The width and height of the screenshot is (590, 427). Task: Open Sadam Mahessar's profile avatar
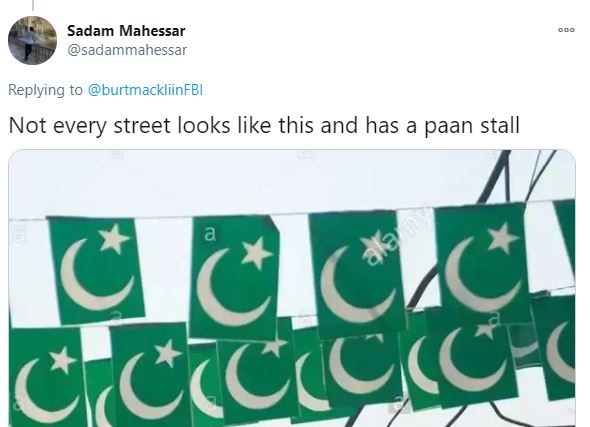[x=32, y=40]
